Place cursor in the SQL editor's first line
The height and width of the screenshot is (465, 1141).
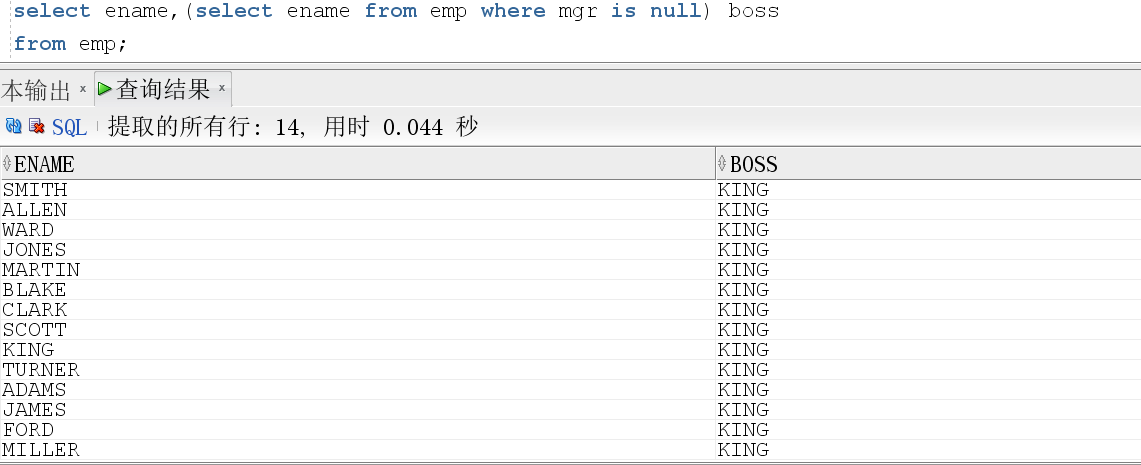[397, 11]
